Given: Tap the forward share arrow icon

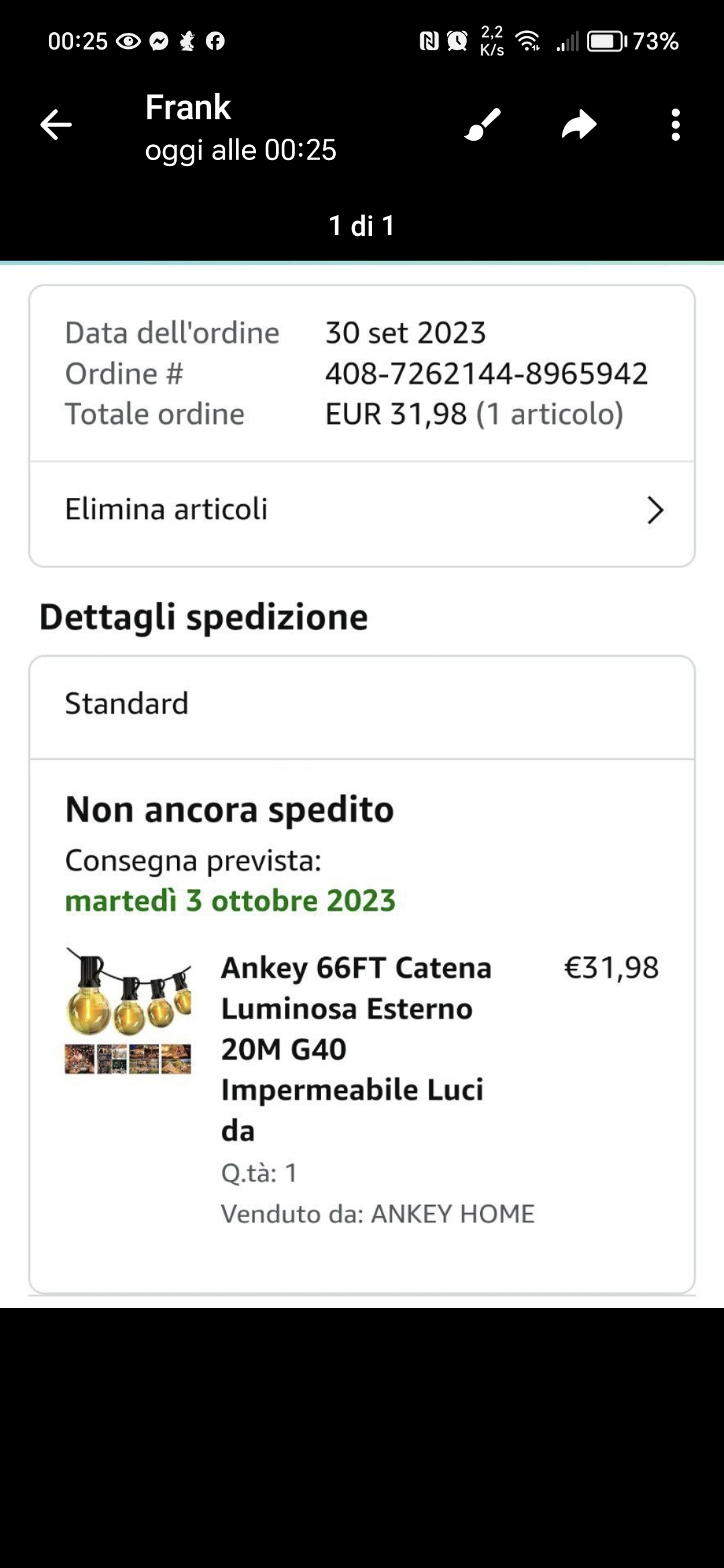Looking at the screenshot, I should [x=579, y=125].
